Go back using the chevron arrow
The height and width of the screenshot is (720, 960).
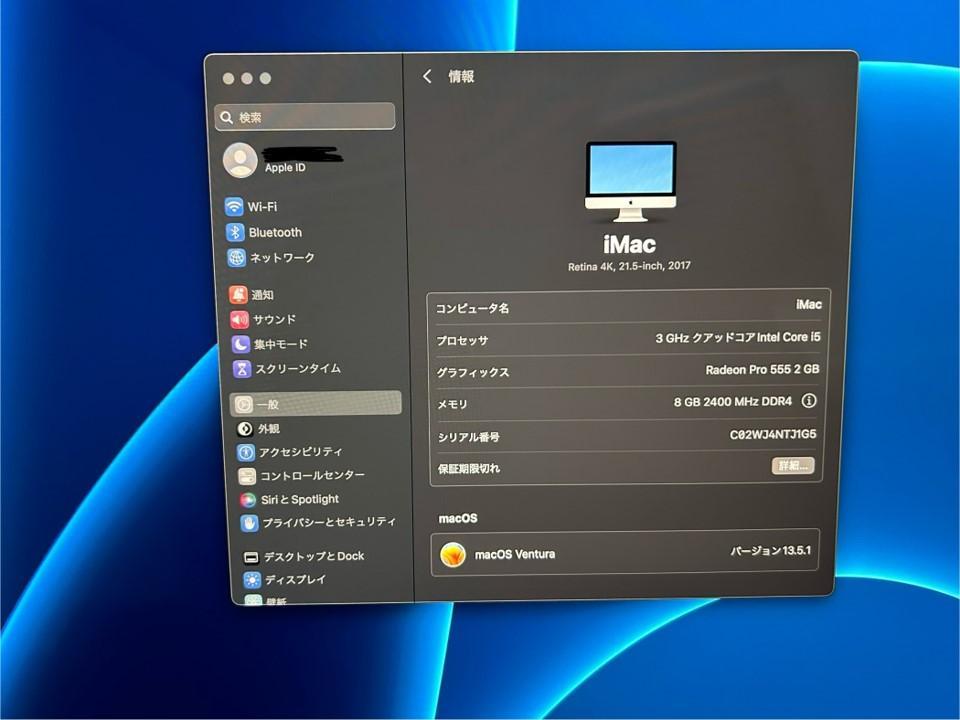(x=427, y=77)
